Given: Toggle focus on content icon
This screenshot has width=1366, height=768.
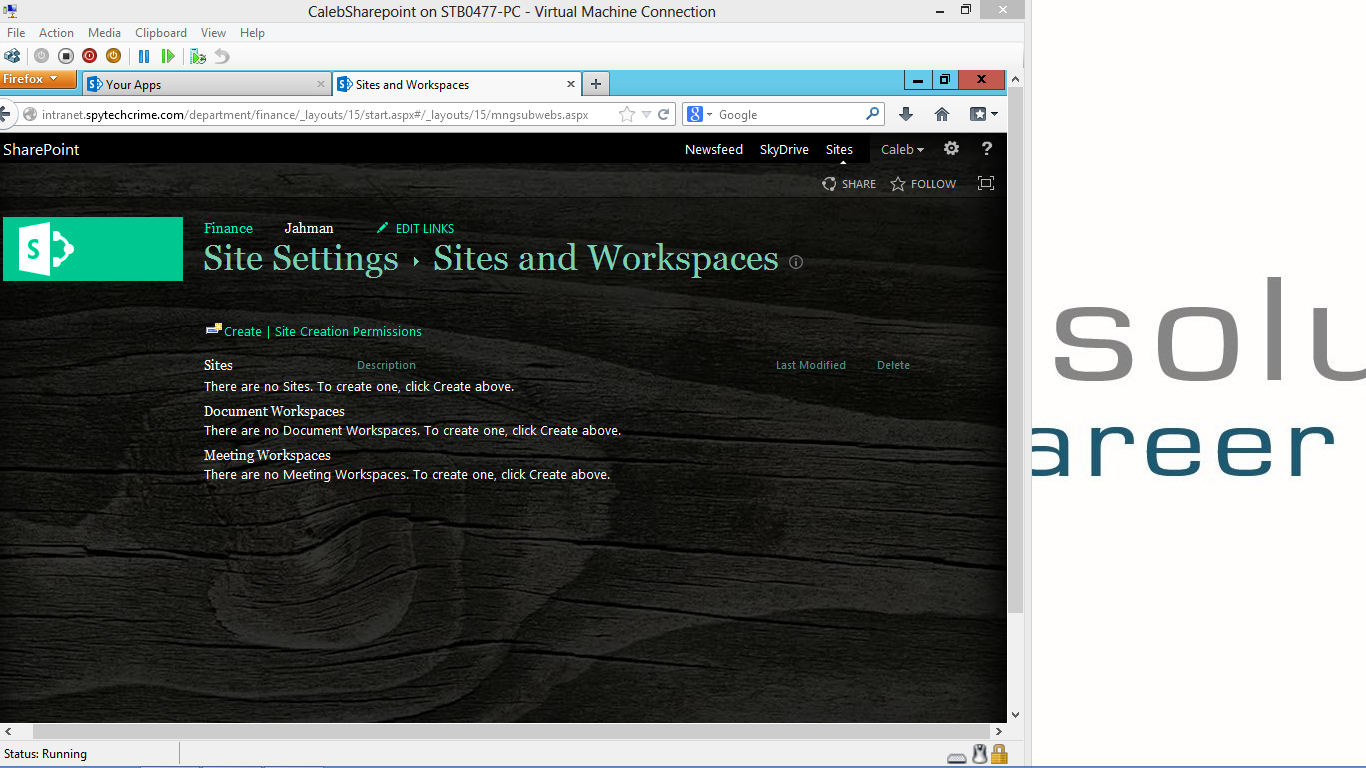Looking at the screenshot, I should point(986,183).
